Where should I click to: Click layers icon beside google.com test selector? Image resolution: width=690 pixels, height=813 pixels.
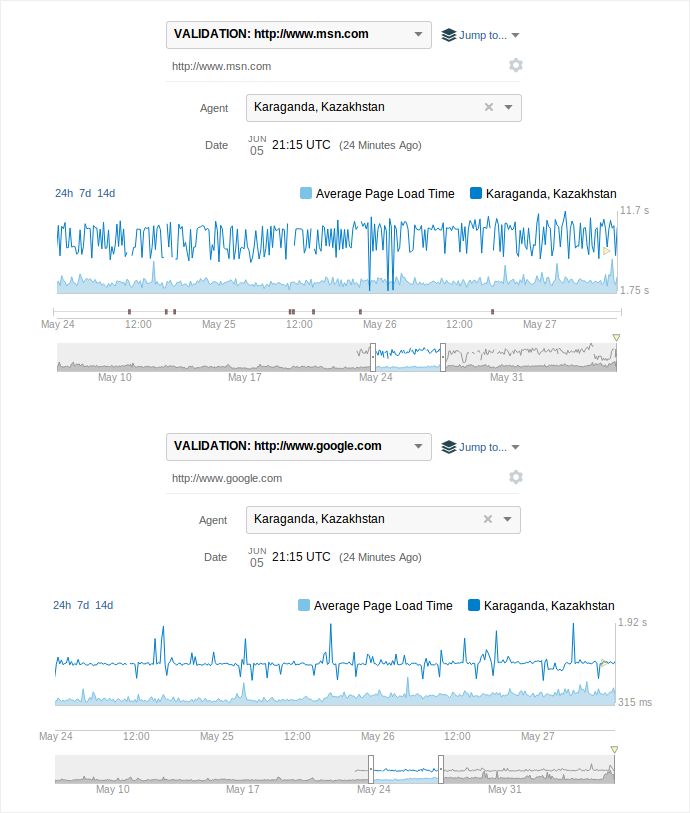click(x=449, y=447)
